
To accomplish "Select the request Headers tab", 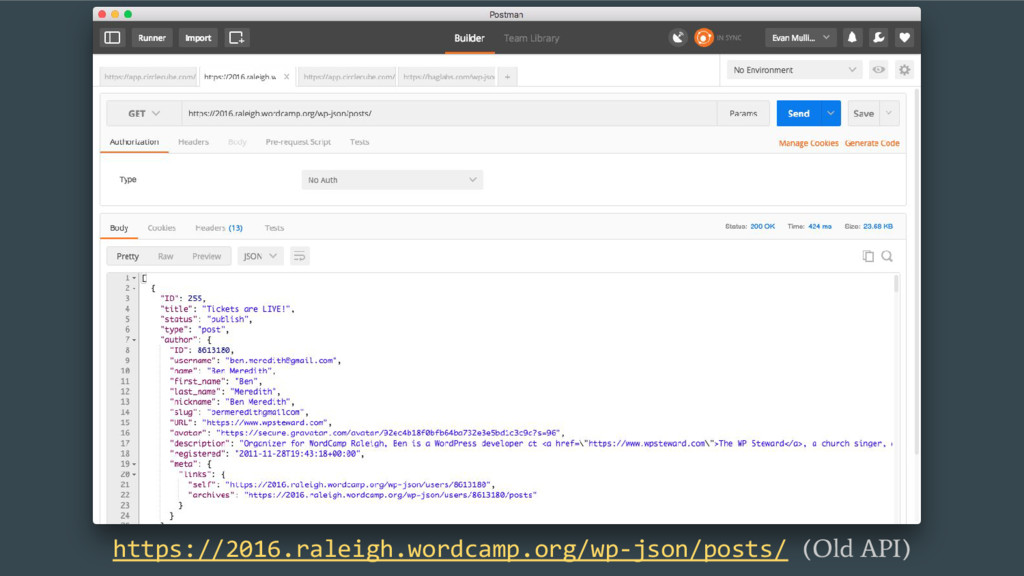I will [193, 142].
